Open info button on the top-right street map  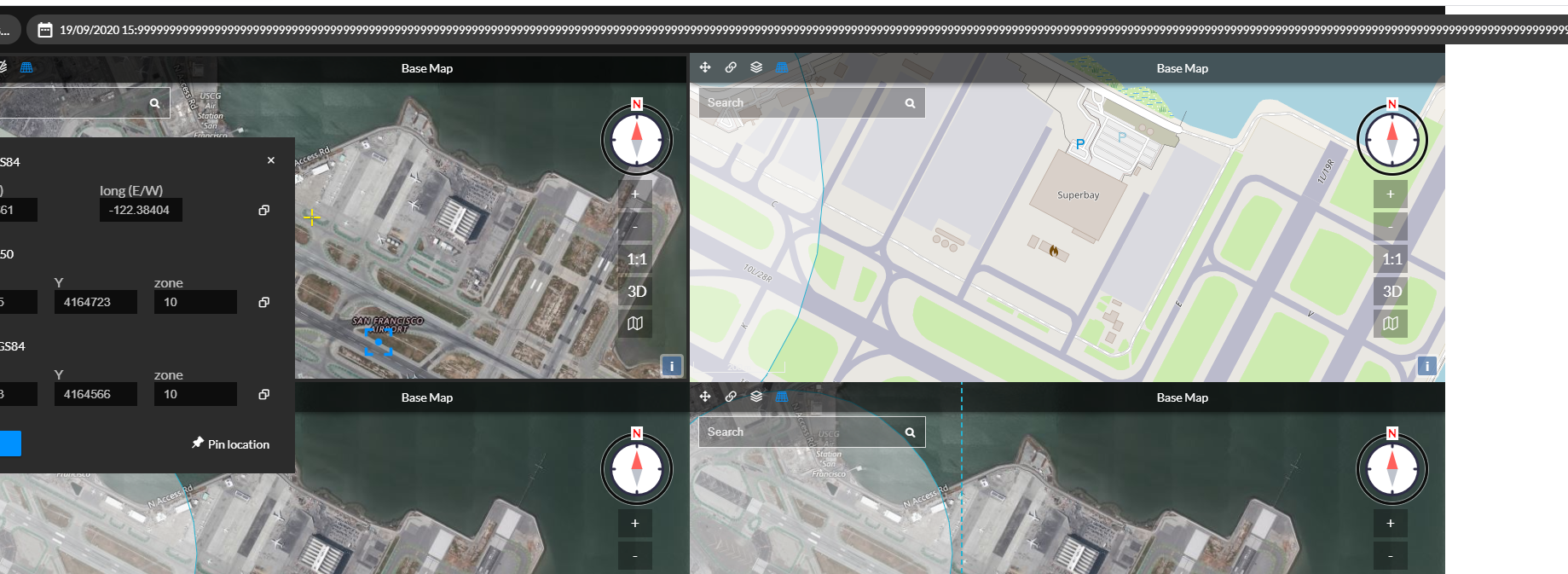(x=1426, y=366)
